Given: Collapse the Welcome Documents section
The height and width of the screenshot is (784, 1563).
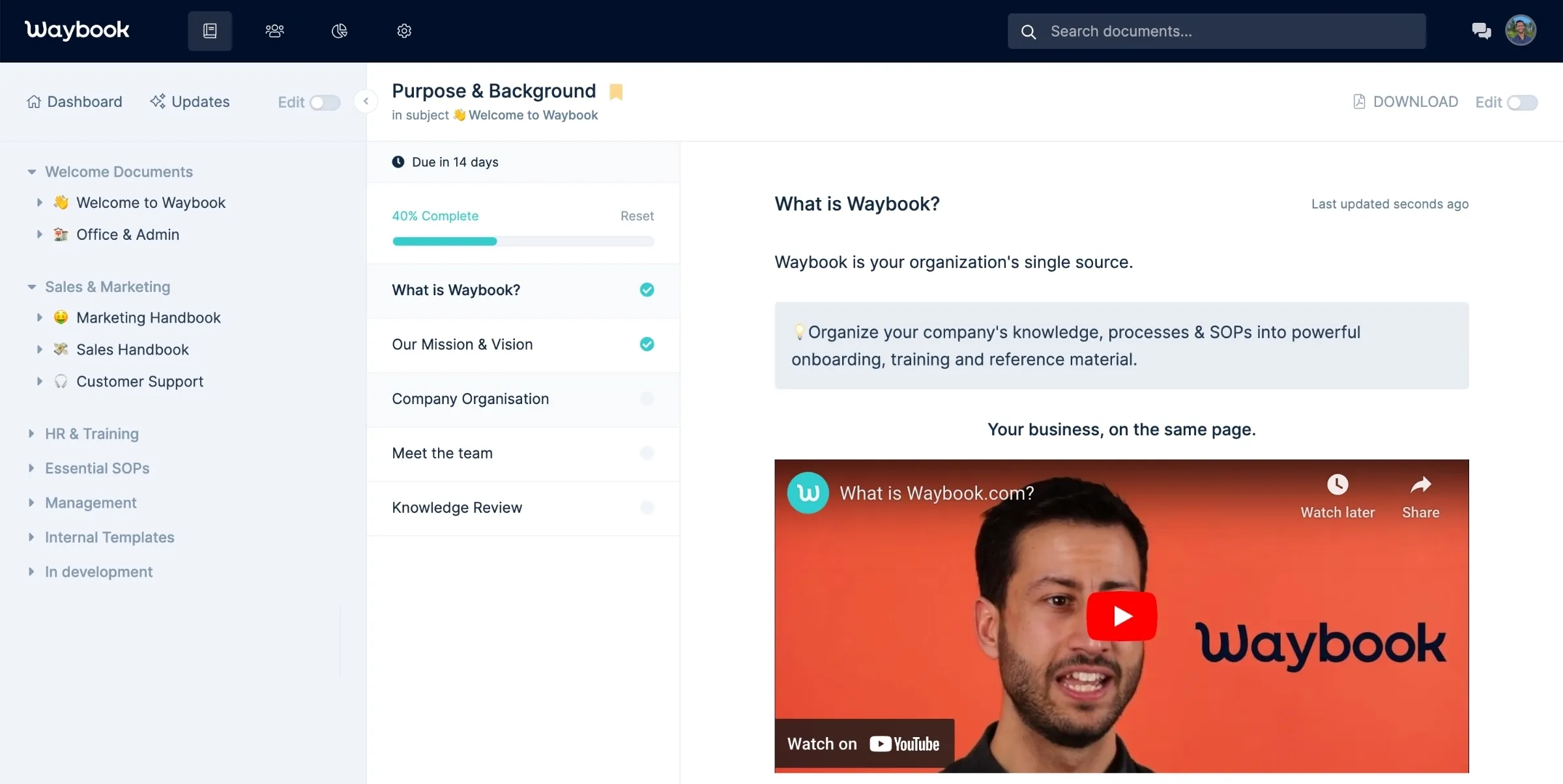Looking at the screenshot, I should (x=32, y=171).
